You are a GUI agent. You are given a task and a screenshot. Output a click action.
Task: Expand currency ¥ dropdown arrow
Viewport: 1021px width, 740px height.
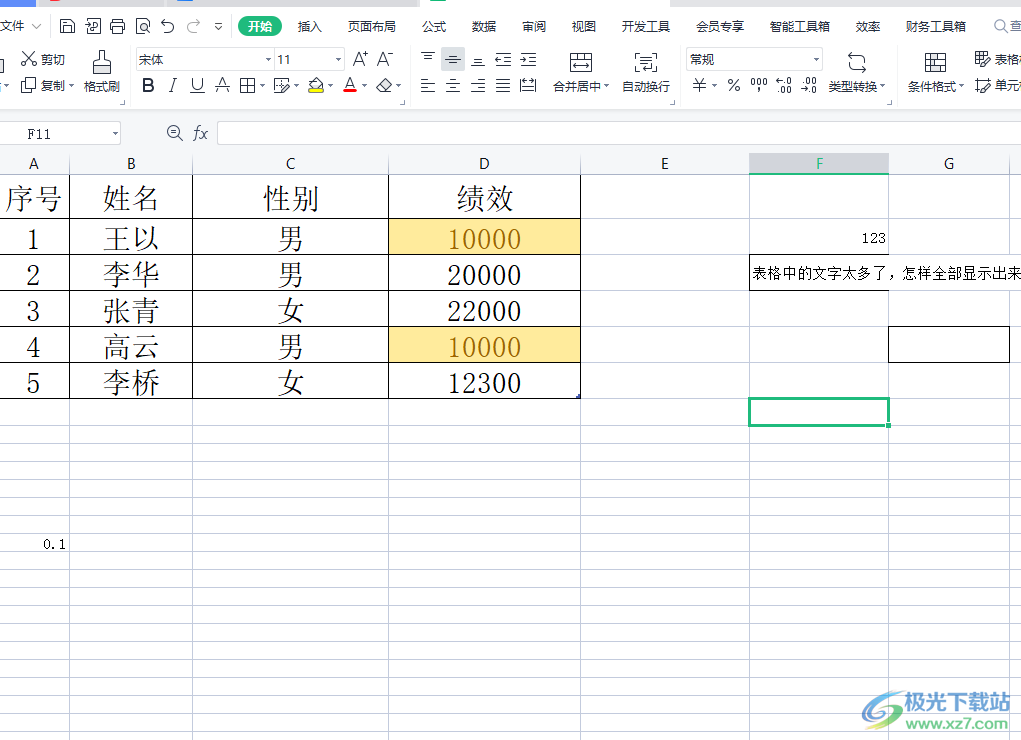(714, 85)
